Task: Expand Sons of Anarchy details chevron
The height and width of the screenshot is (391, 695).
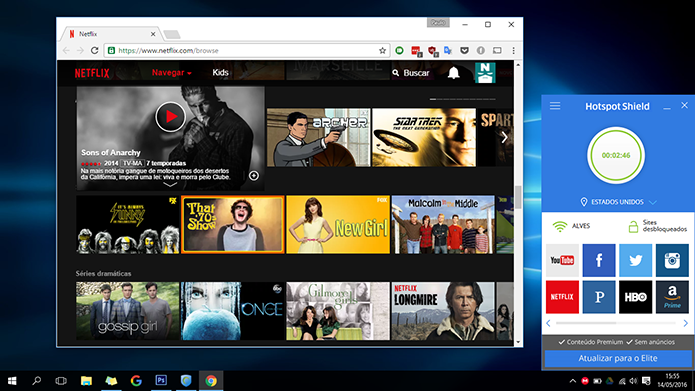Action: [170, 184]
